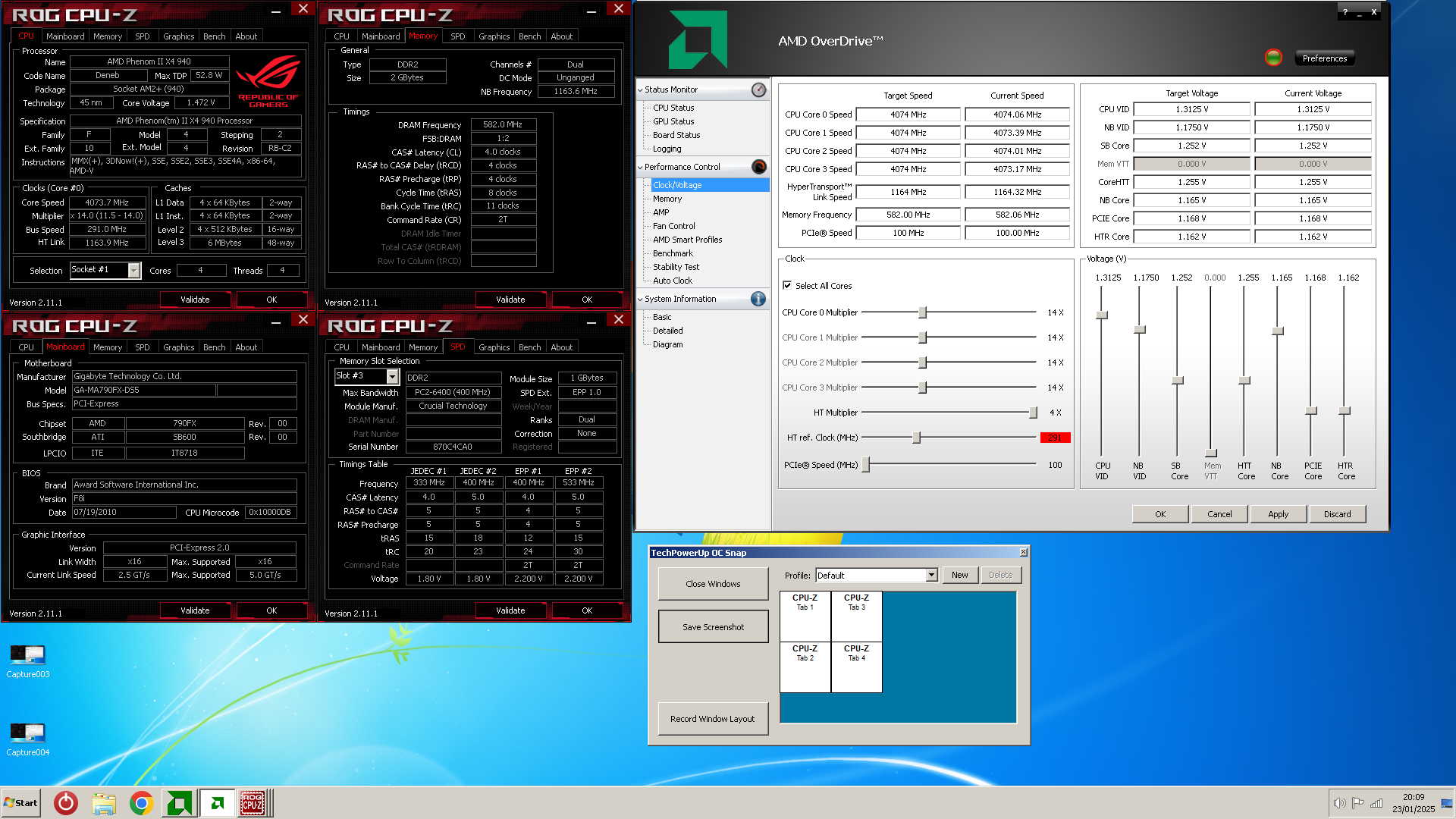
Task: Click the red power icon in taskbar
Action: [66, 803]
